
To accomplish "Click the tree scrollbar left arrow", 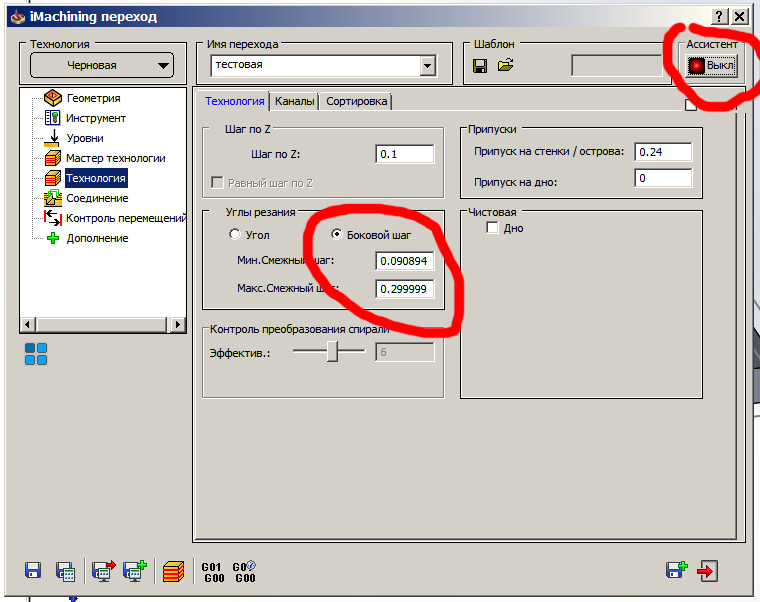I will coord(28,324).
